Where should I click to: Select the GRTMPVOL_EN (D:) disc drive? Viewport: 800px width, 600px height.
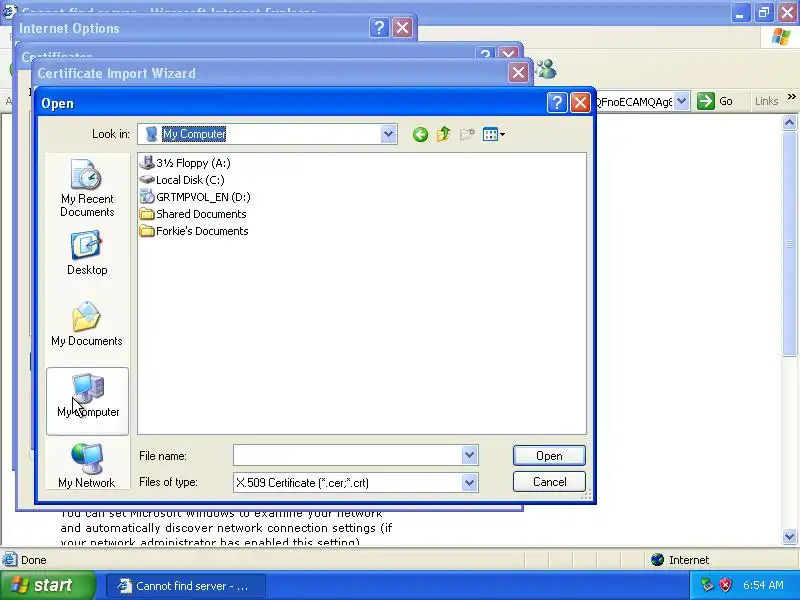(x=195, y=197)
